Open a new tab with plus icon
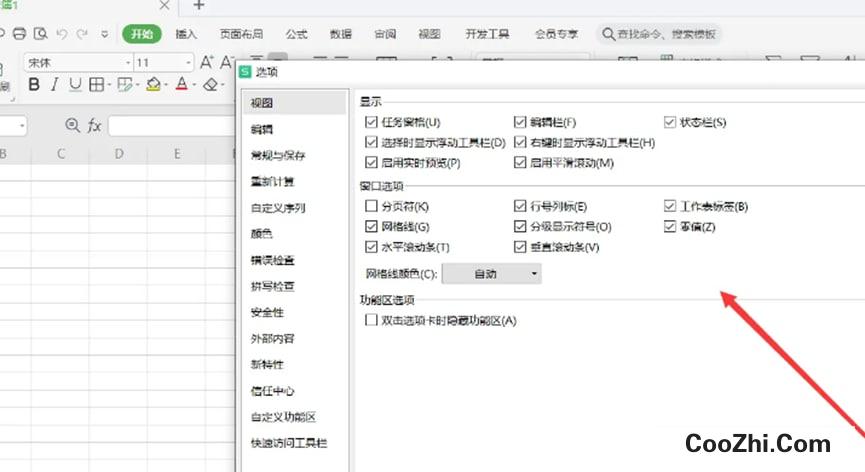This screenshot has height=472, width=865. (x=199, y=6)
